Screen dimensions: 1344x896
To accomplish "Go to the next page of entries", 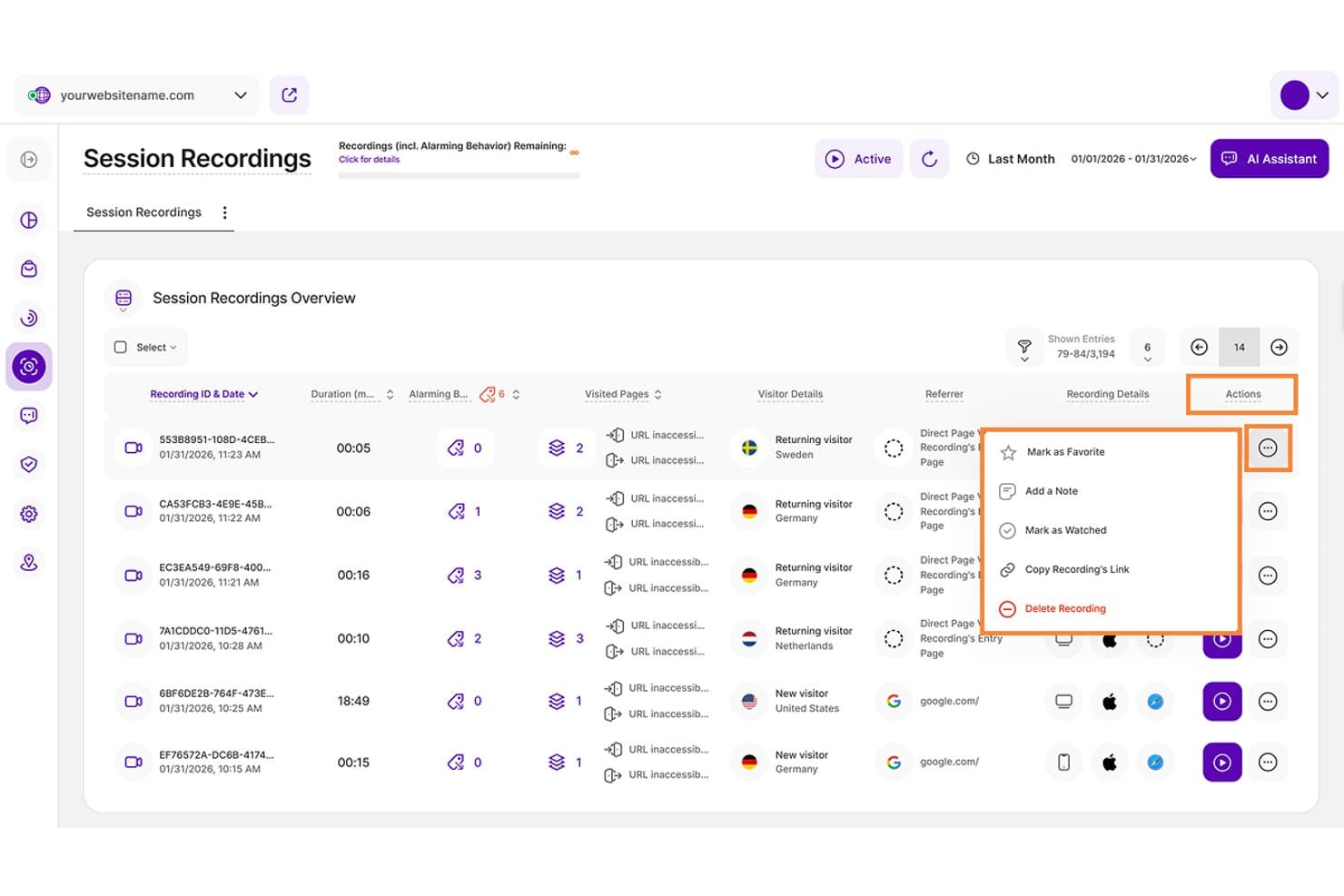I will [1279, 348].
